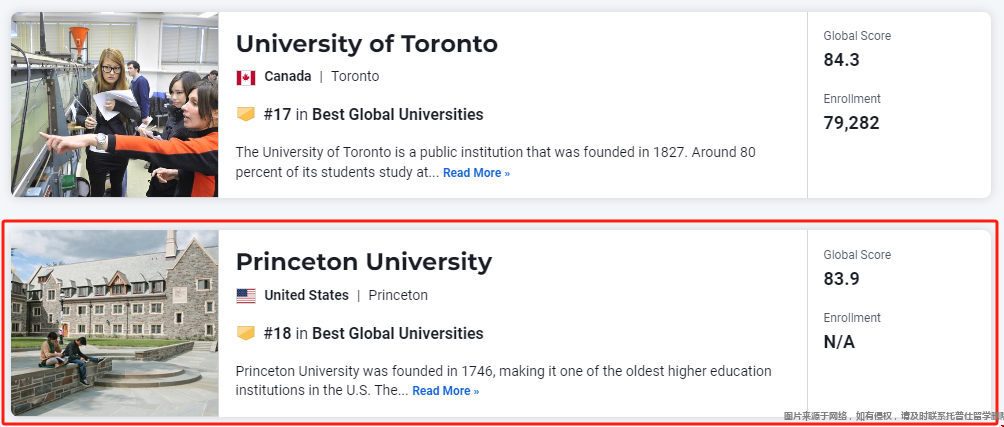Screen dimensions: 1004x427
Task: Click the Toronto enrollment figure 79,282
Action: (852, 123)
